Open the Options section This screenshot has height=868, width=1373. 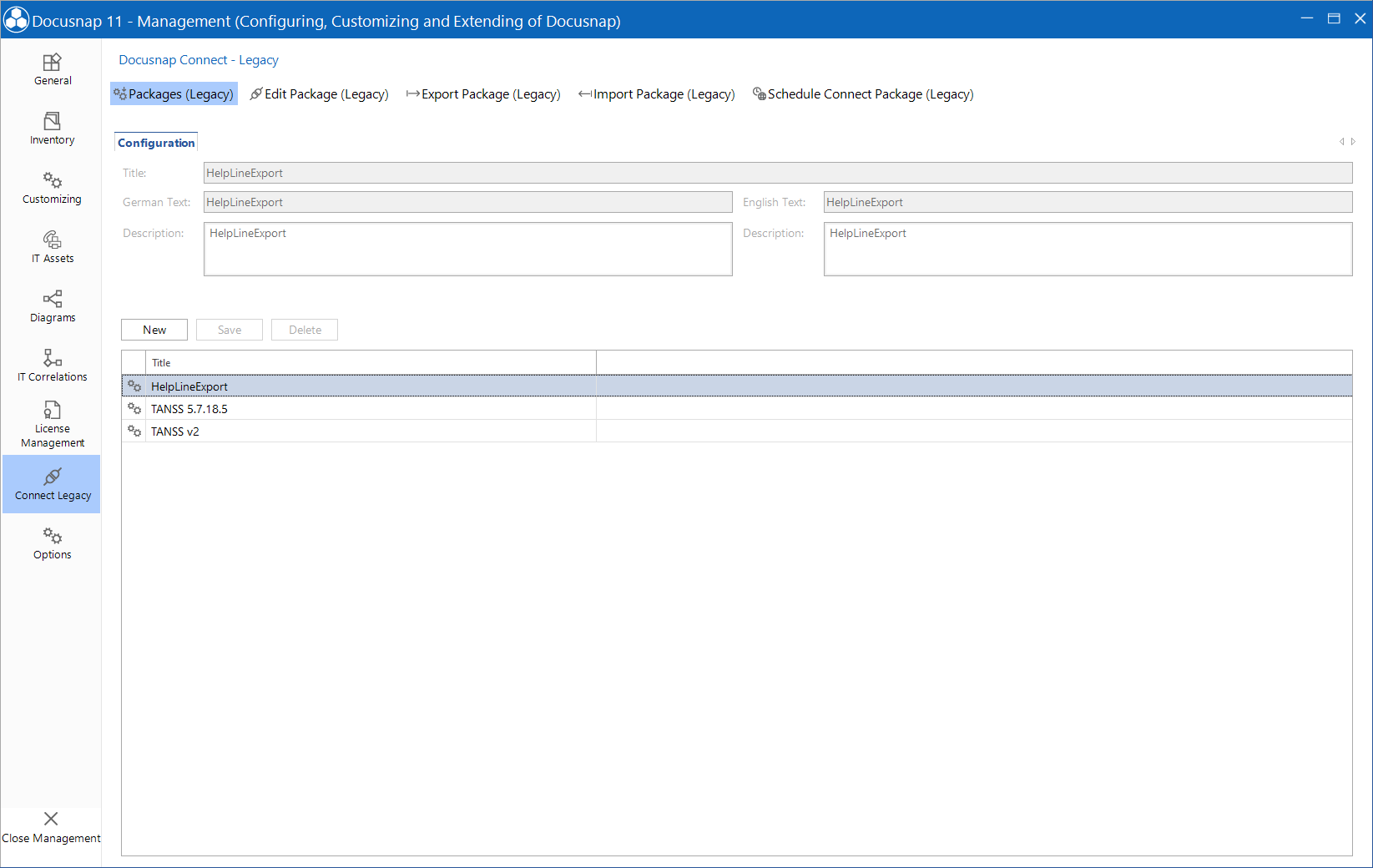tap(52, 542)
